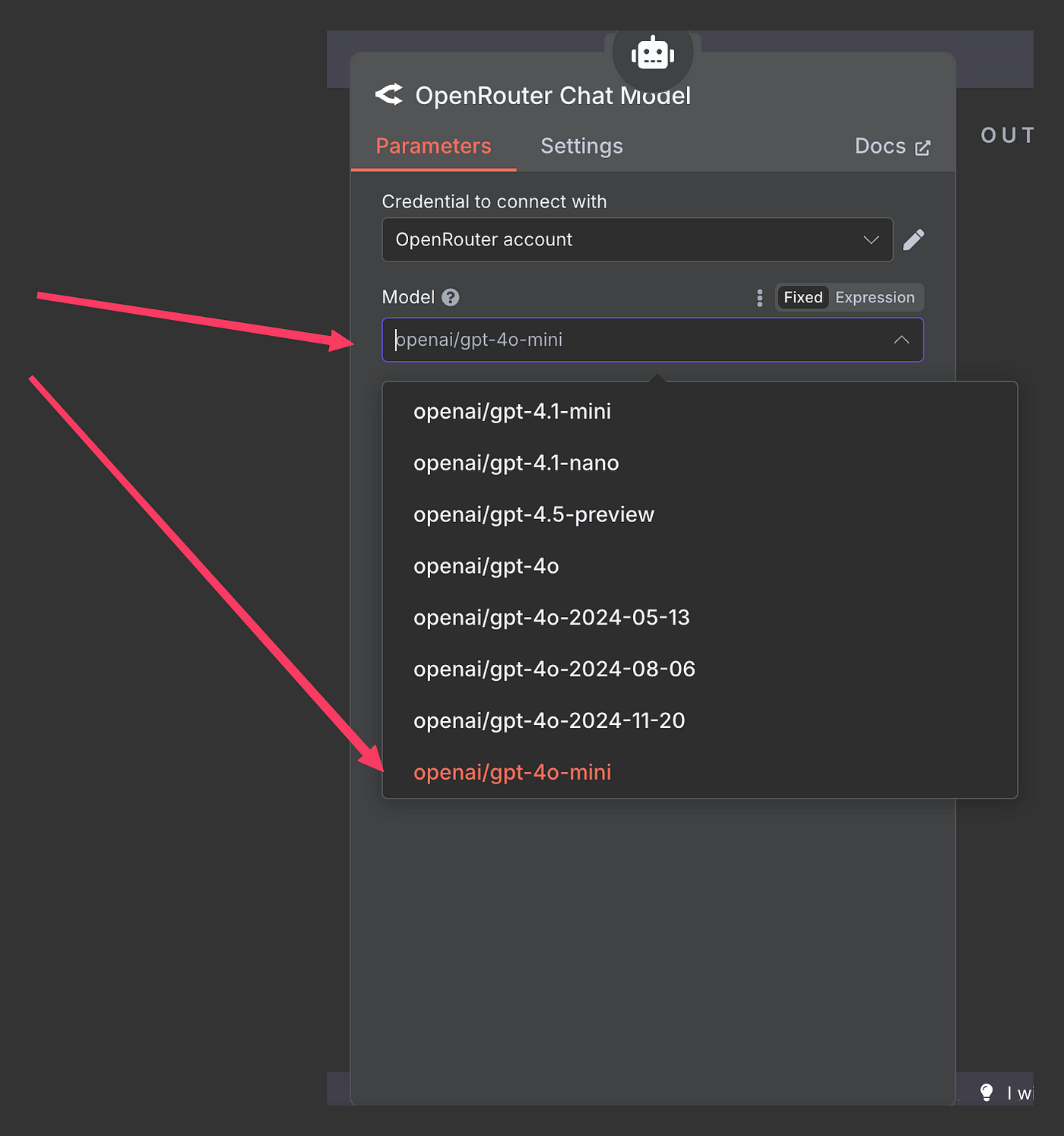This screenshot has height=1136, width=1064.
Task: Click the external link icon beside Docs
Action: 923,147
